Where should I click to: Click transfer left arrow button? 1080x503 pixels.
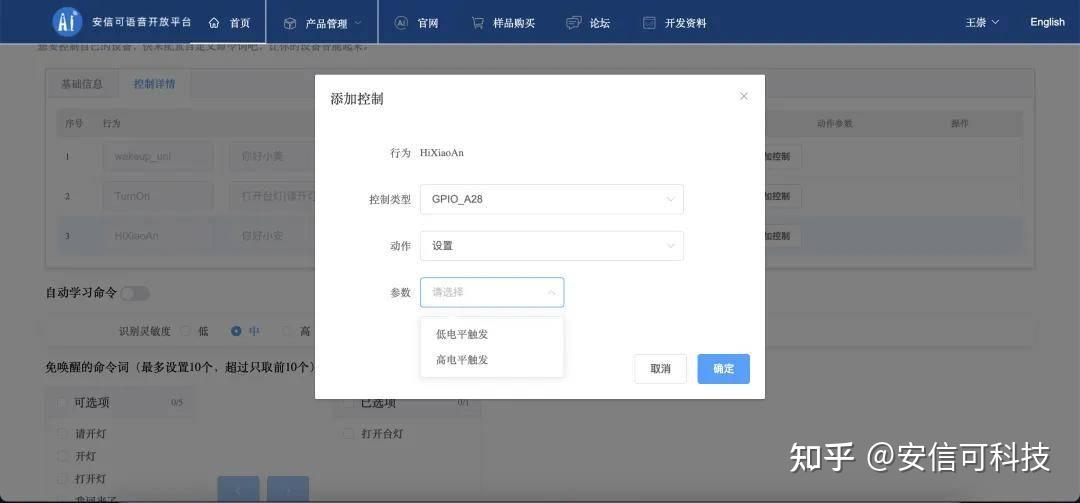coord(238,489)
